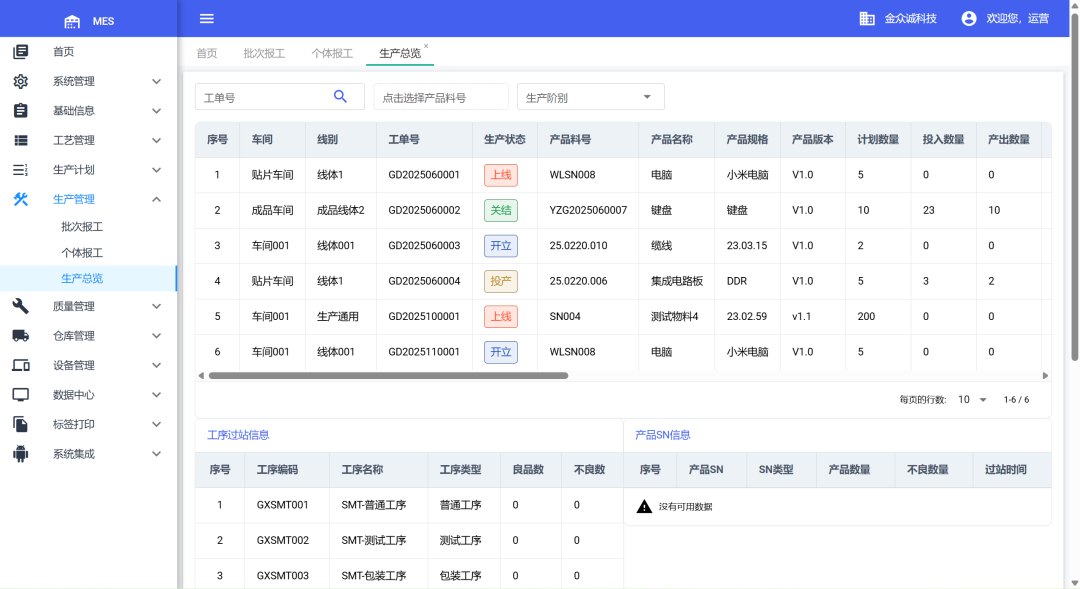Click the 数据中心 monitor icon
The width and height of the screenshot is (1080, 589).
21,395
